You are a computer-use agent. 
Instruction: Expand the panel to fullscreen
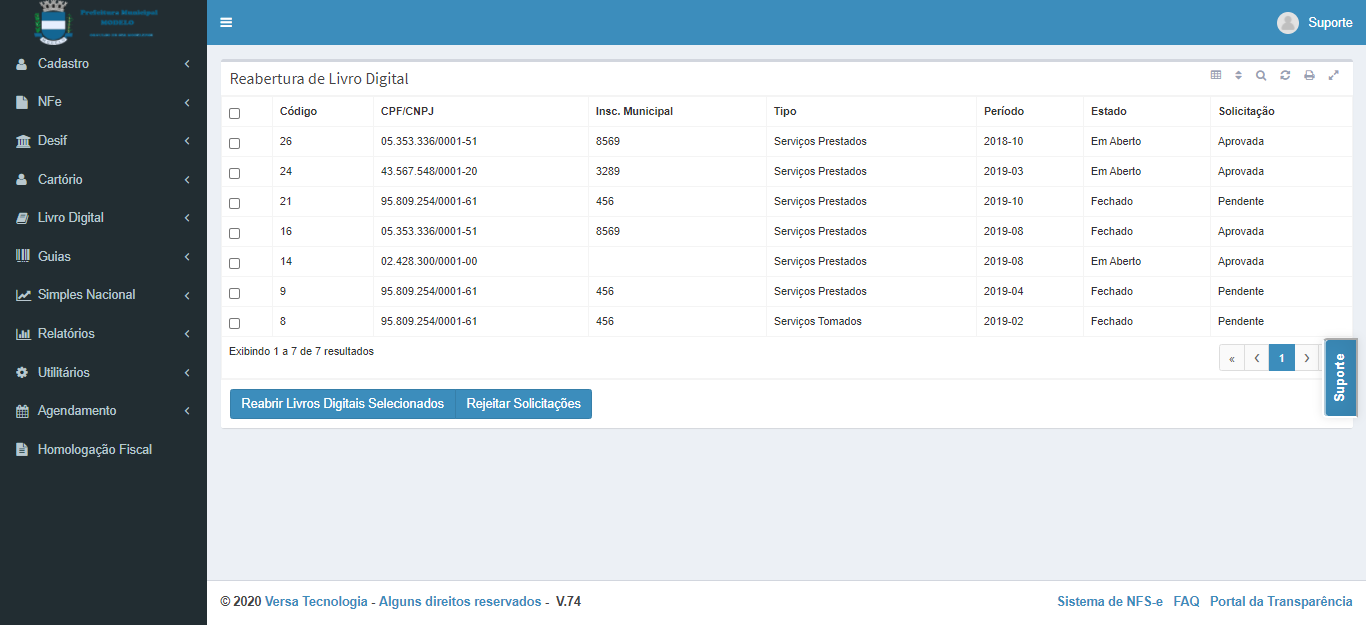(1333, 75)
